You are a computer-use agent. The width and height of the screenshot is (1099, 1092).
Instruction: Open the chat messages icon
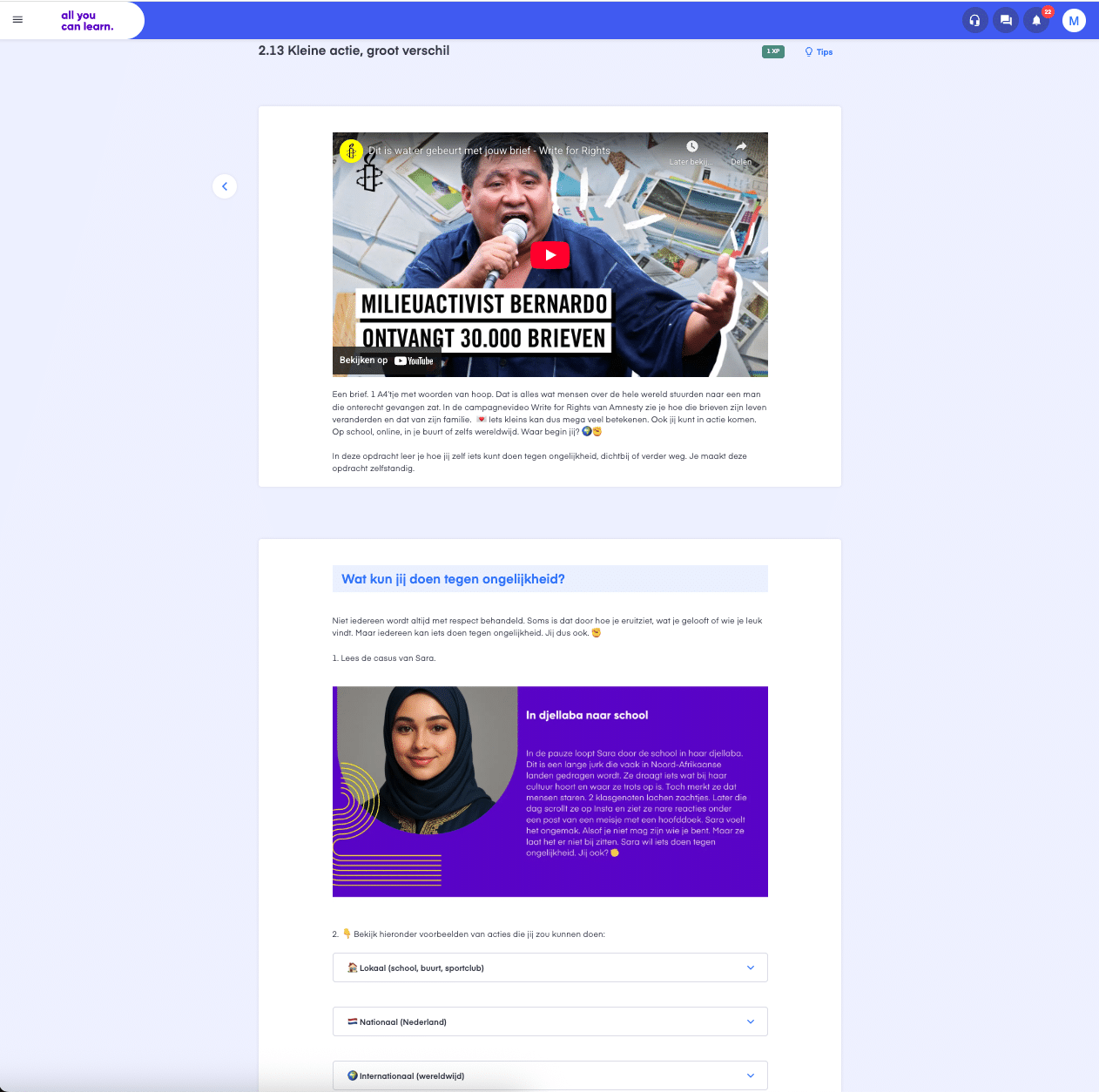(x=1006, y=20)
